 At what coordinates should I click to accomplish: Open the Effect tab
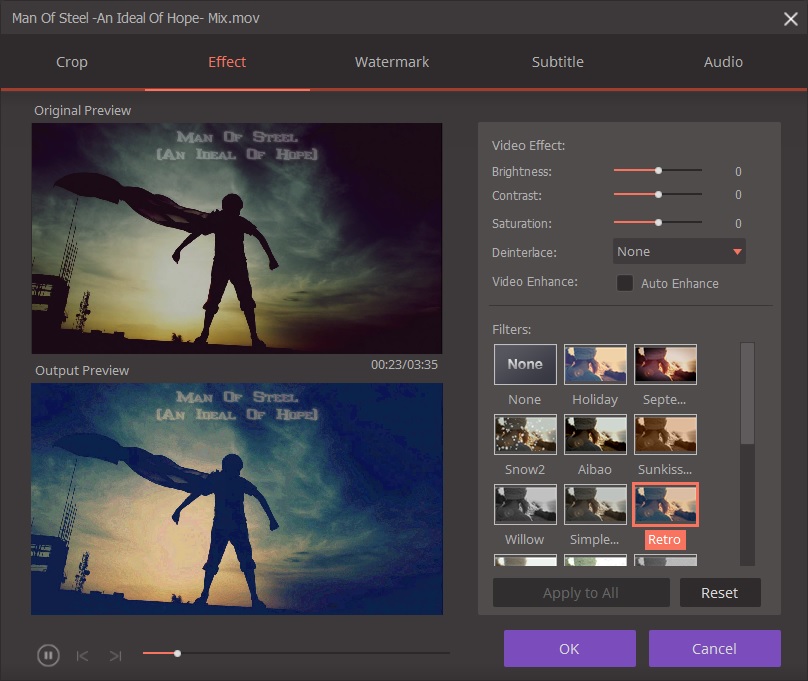pos(227,62)
